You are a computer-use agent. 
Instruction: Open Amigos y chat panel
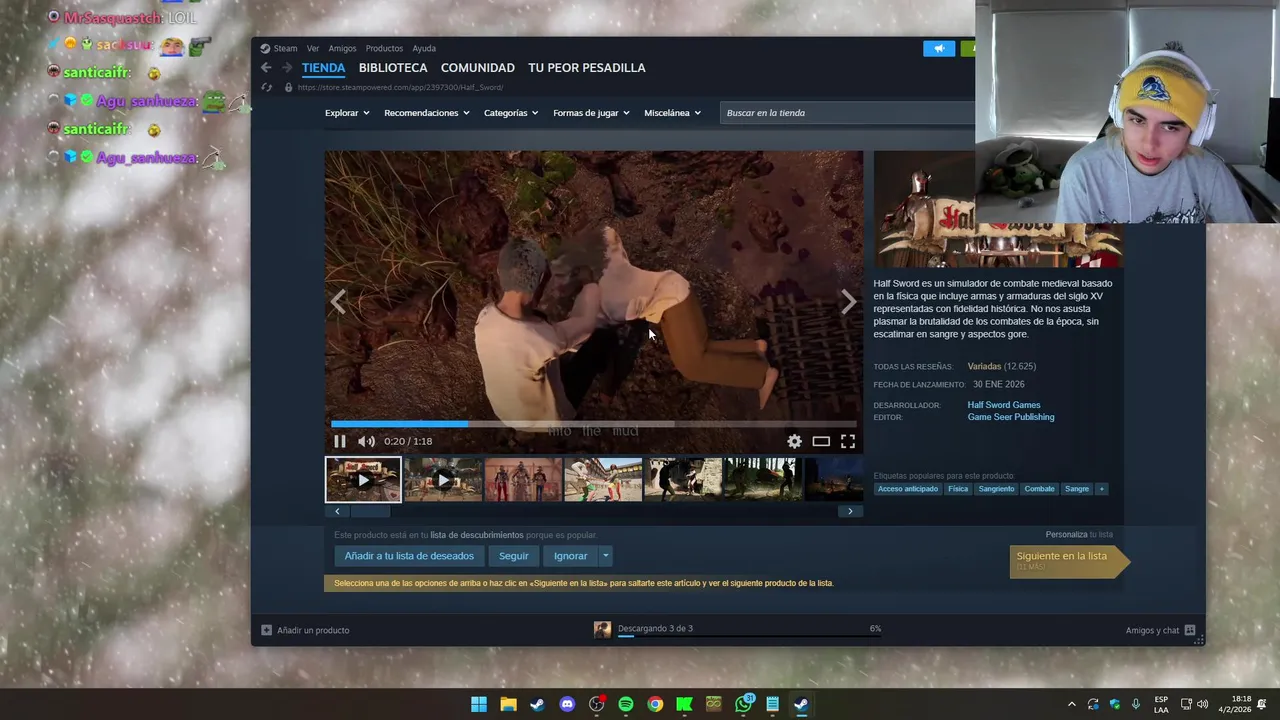1160,630
